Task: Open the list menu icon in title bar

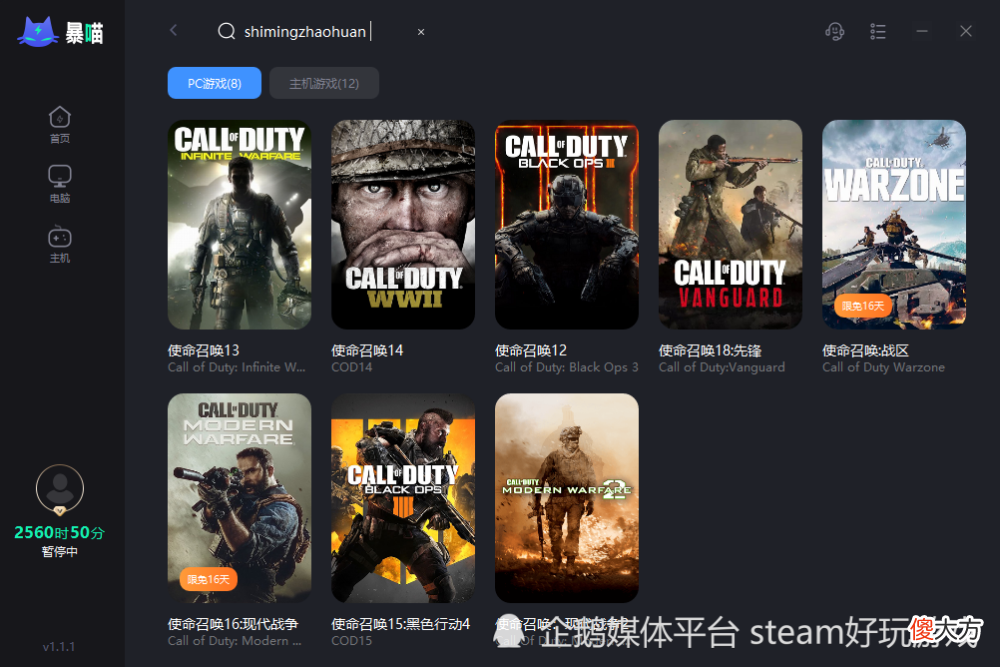Action: pos(878,31)
